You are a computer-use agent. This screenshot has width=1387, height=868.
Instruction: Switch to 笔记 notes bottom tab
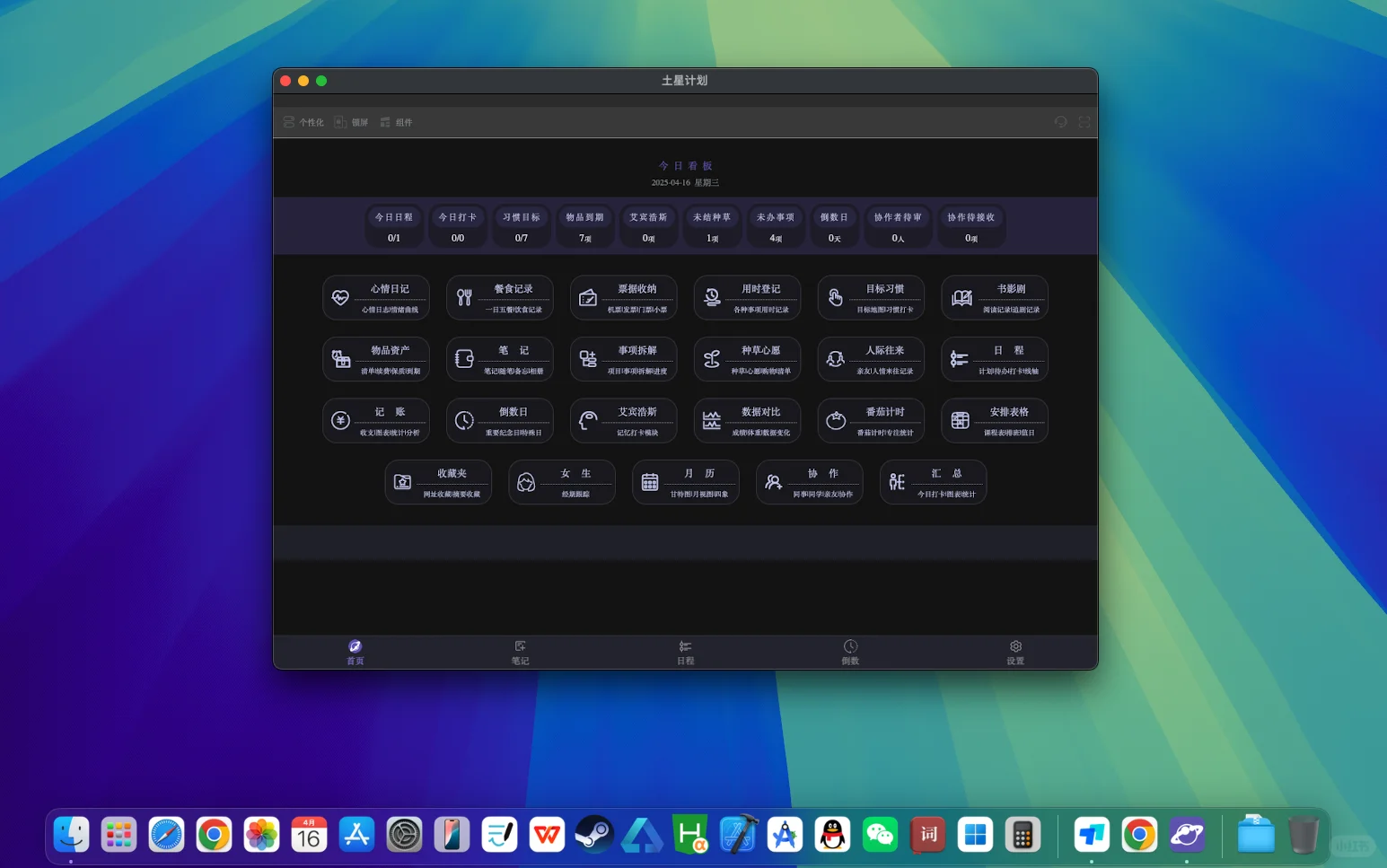tap(521, 653)
